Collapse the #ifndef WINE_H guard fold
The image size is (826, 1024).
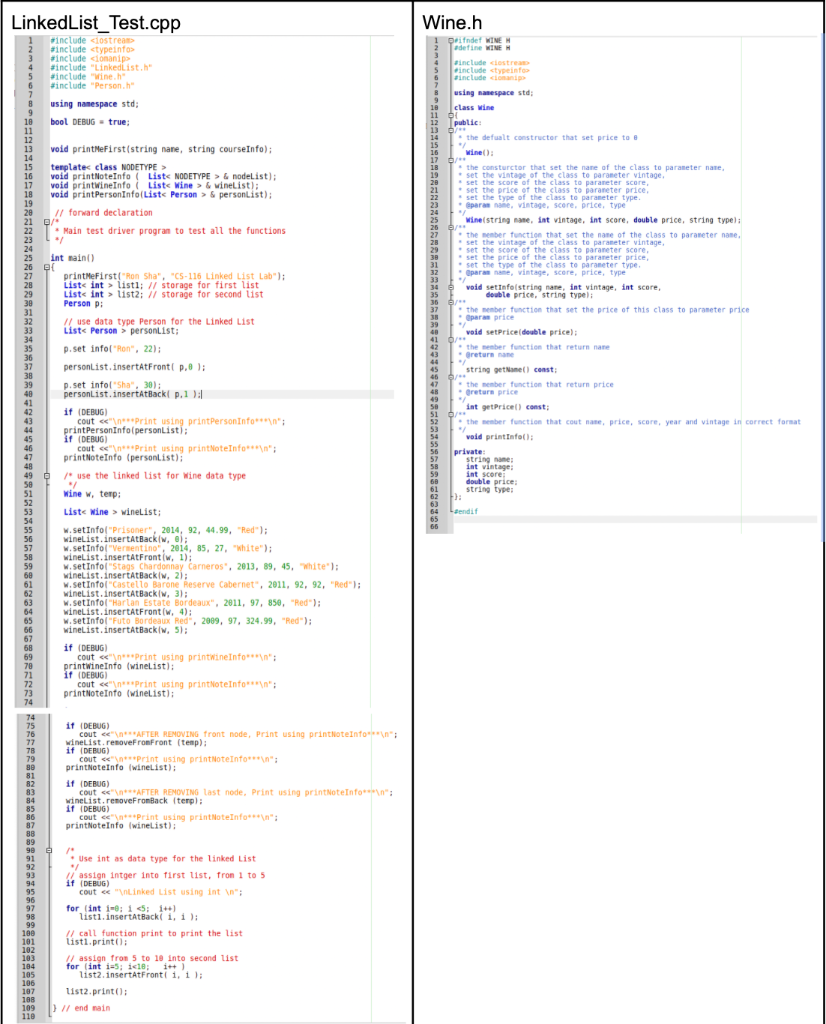(x=450, y=38)
